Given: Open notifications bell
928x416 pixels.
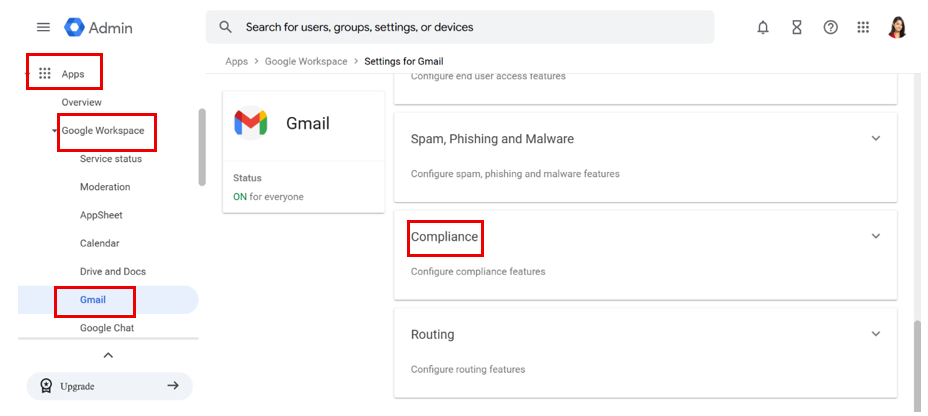Looking at the screenshot, I should pos(763,27).
